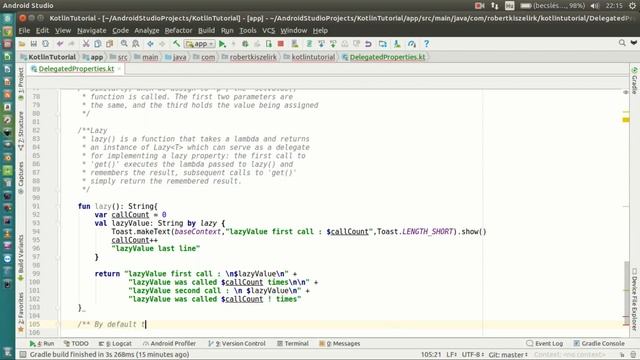Click the editor vertical scrollbar thumb
This screenshot has height=360, width=640.
click(x=627, y=294)
